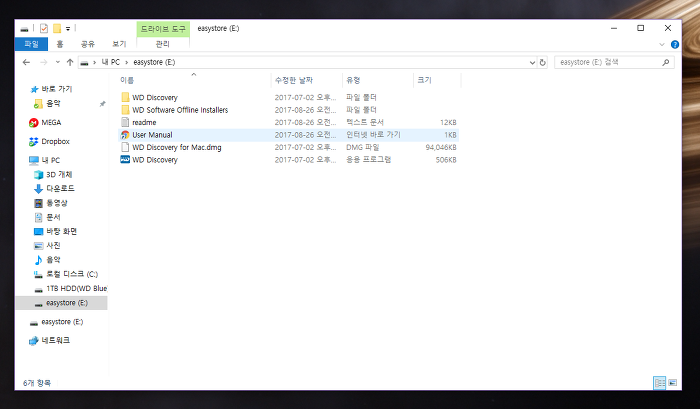
Task: Open 사진 folder in sidebar
Action: [53, 246]
